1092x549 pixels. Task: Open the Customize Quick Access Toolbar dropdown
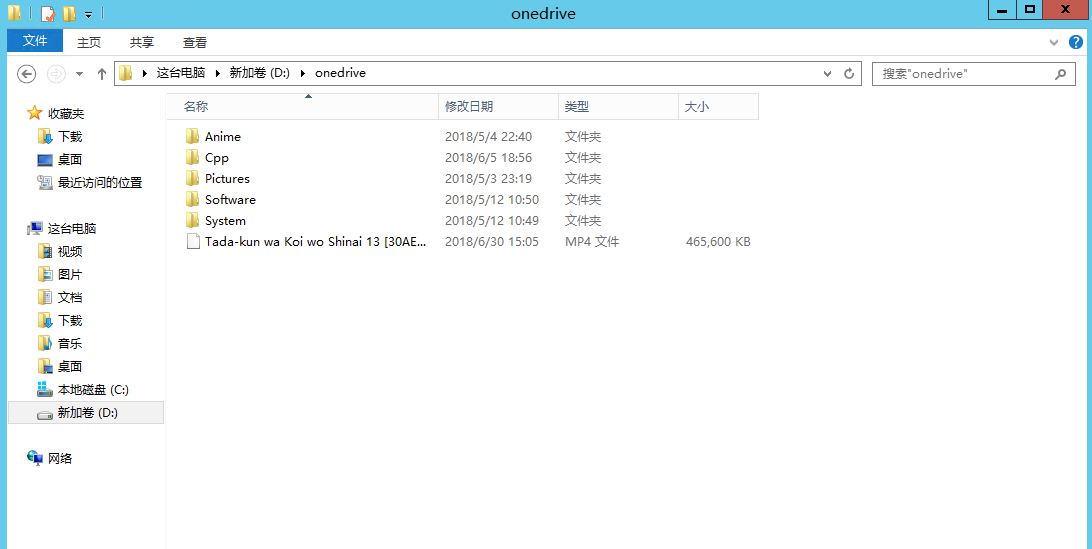coord(89,14)
